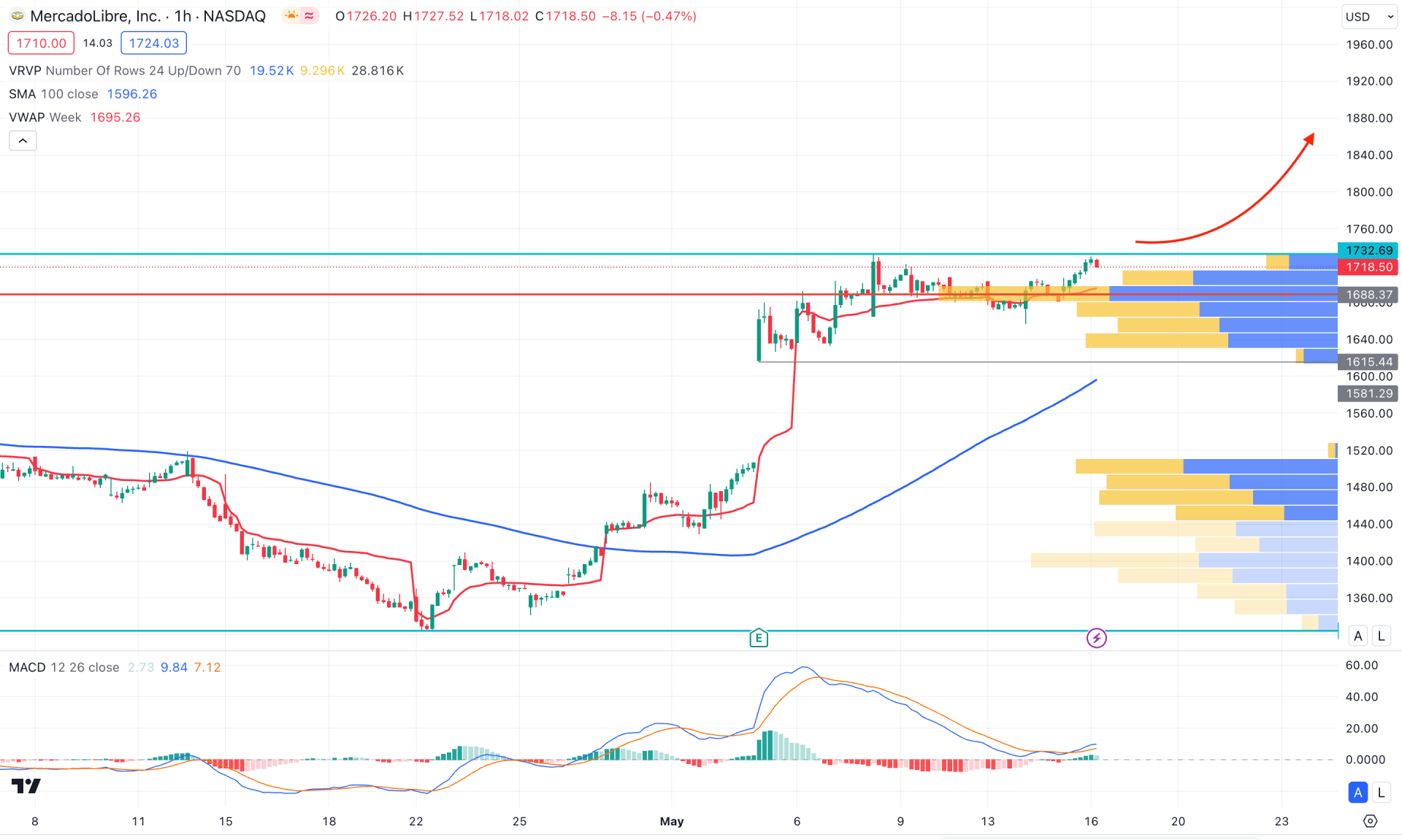Click the VRVP up volume 19.52K value

tap(272, 71)
